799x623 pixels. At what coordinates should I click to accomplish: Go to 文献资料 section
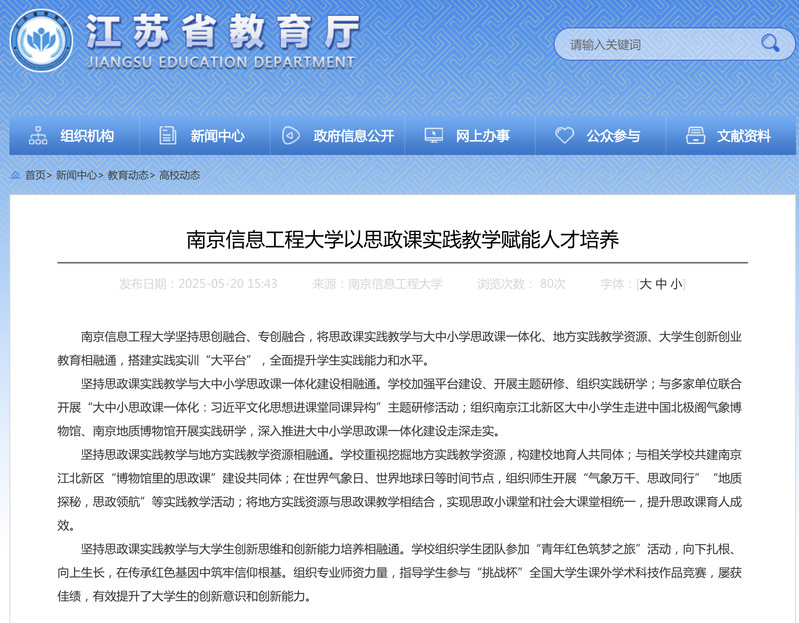(743, 136)
